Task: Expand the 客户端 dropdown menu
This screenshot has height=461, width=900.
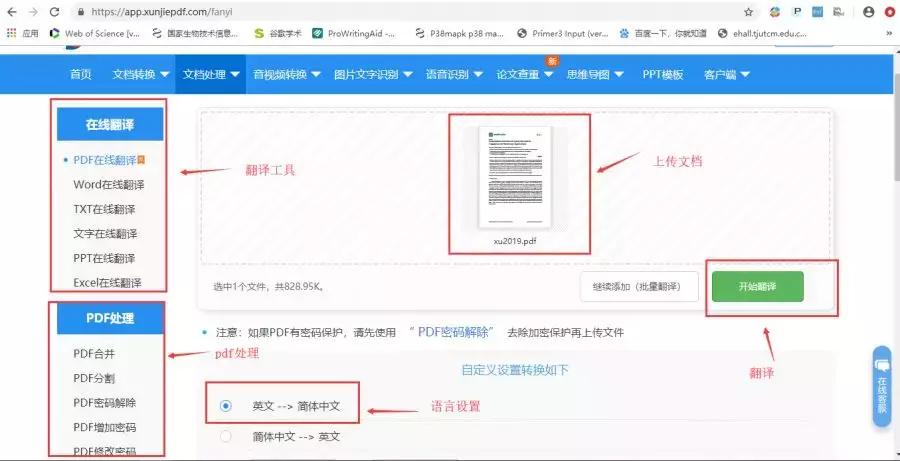Action: pos(727,74)
